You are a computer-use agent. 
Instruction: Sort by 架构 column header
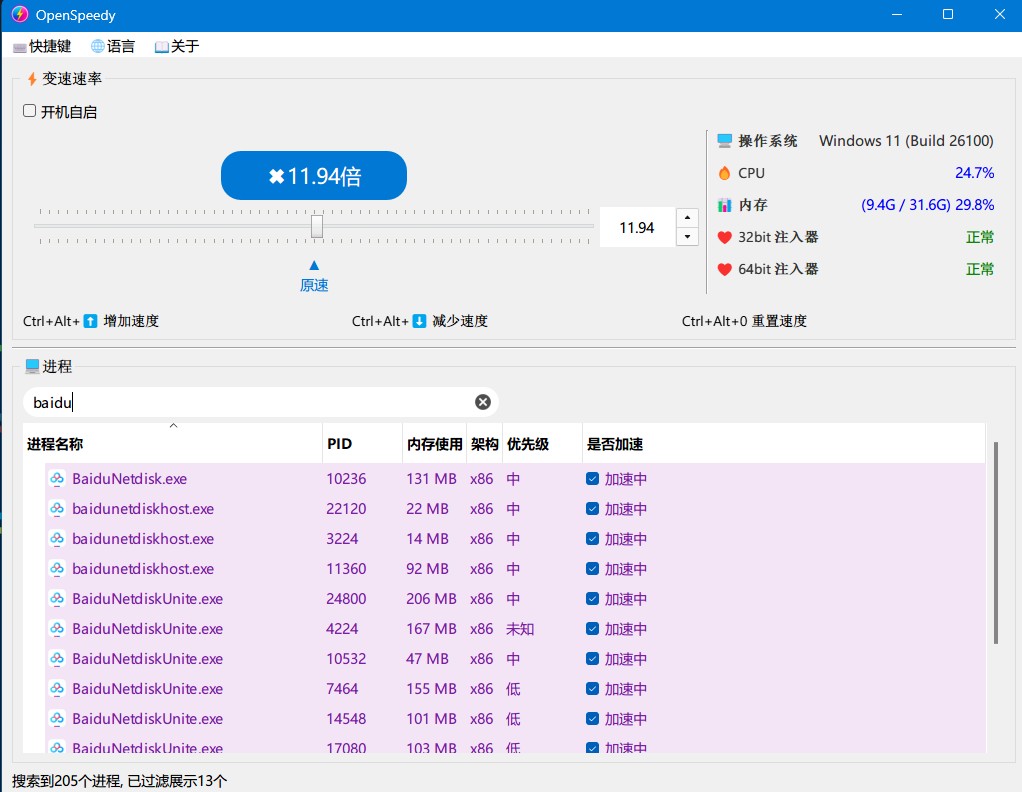484,444
